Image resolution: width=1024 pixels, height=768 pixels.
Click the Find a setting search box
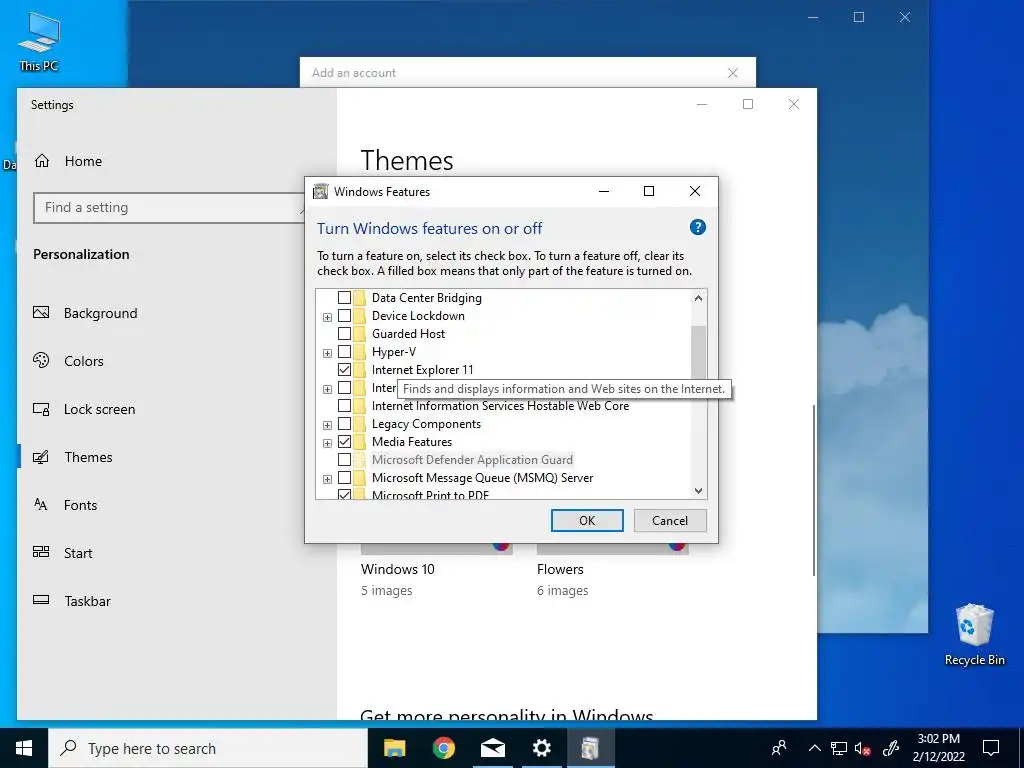click(170, 208)
